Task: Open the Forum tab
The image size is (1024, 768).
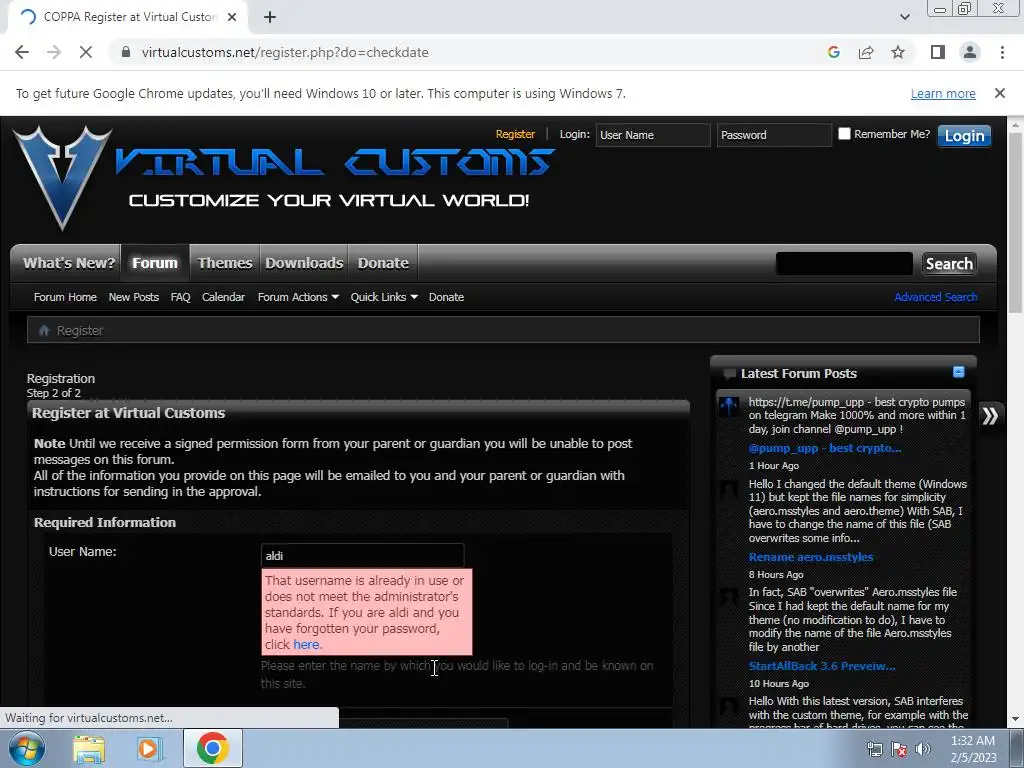Action: click(155, 263)
